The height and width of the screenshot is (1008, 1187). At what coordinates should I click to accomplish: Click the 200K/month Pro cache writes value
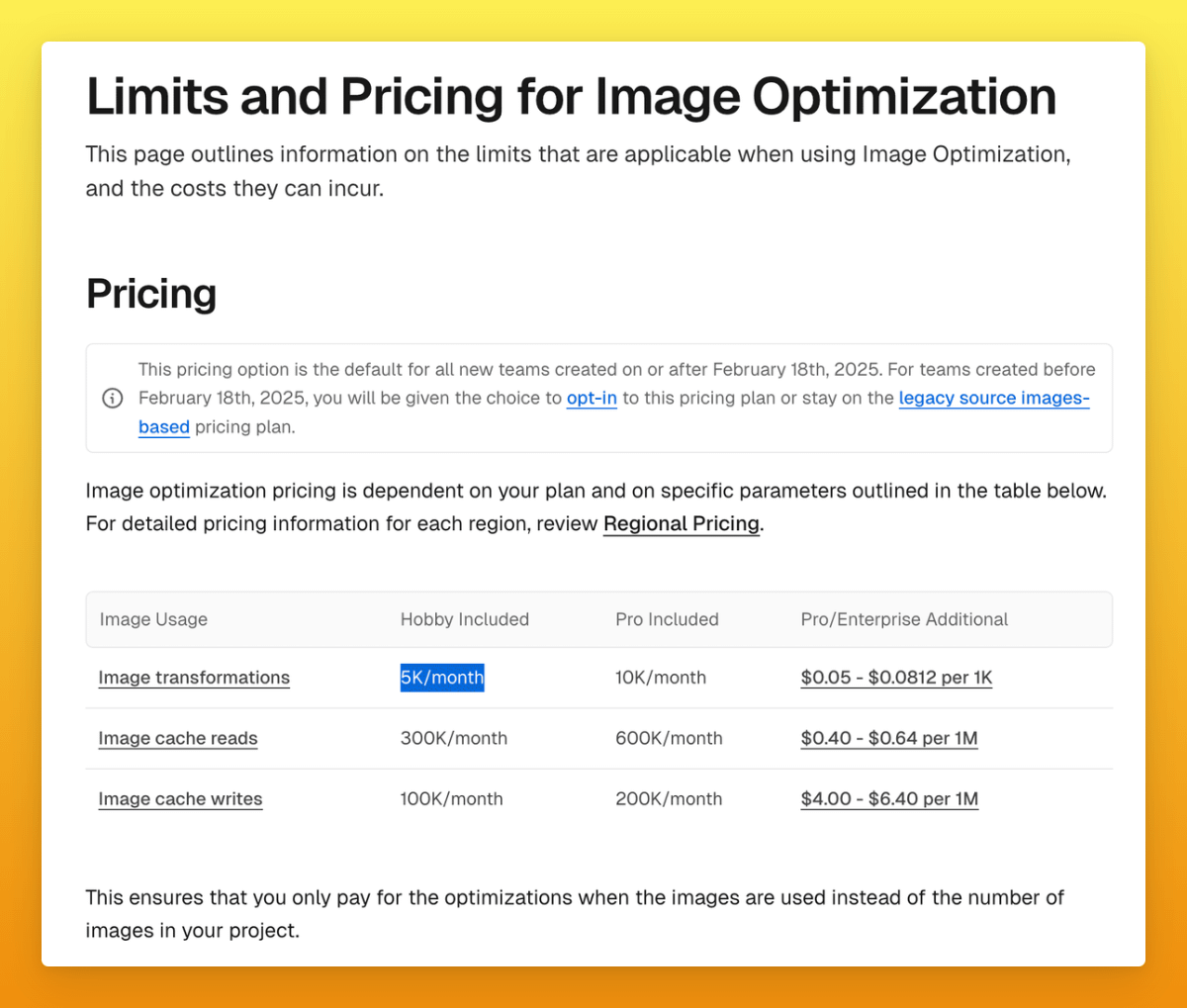pos(669,798)
